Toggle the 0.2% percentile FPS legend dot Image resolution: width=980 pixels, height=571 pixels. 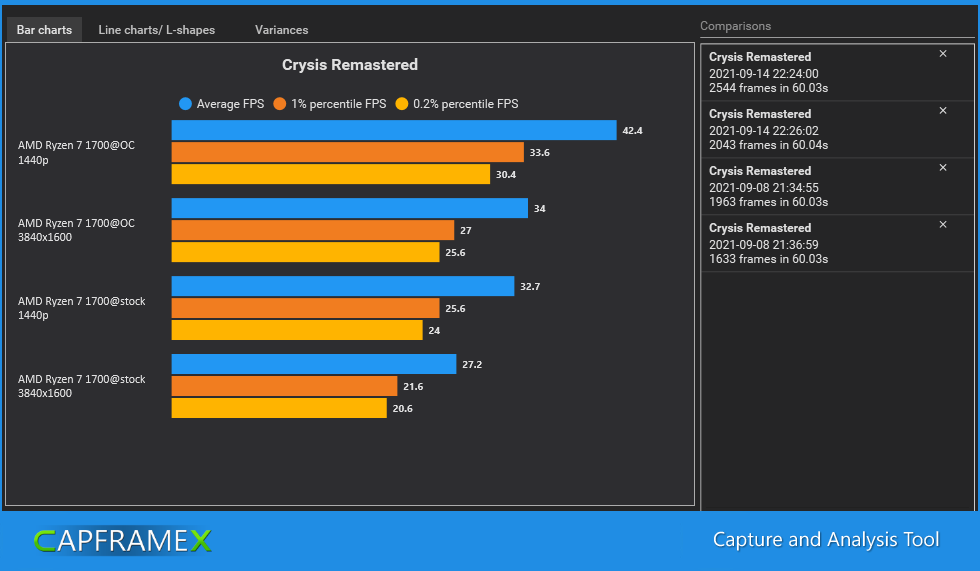click(x=402, y=104)
